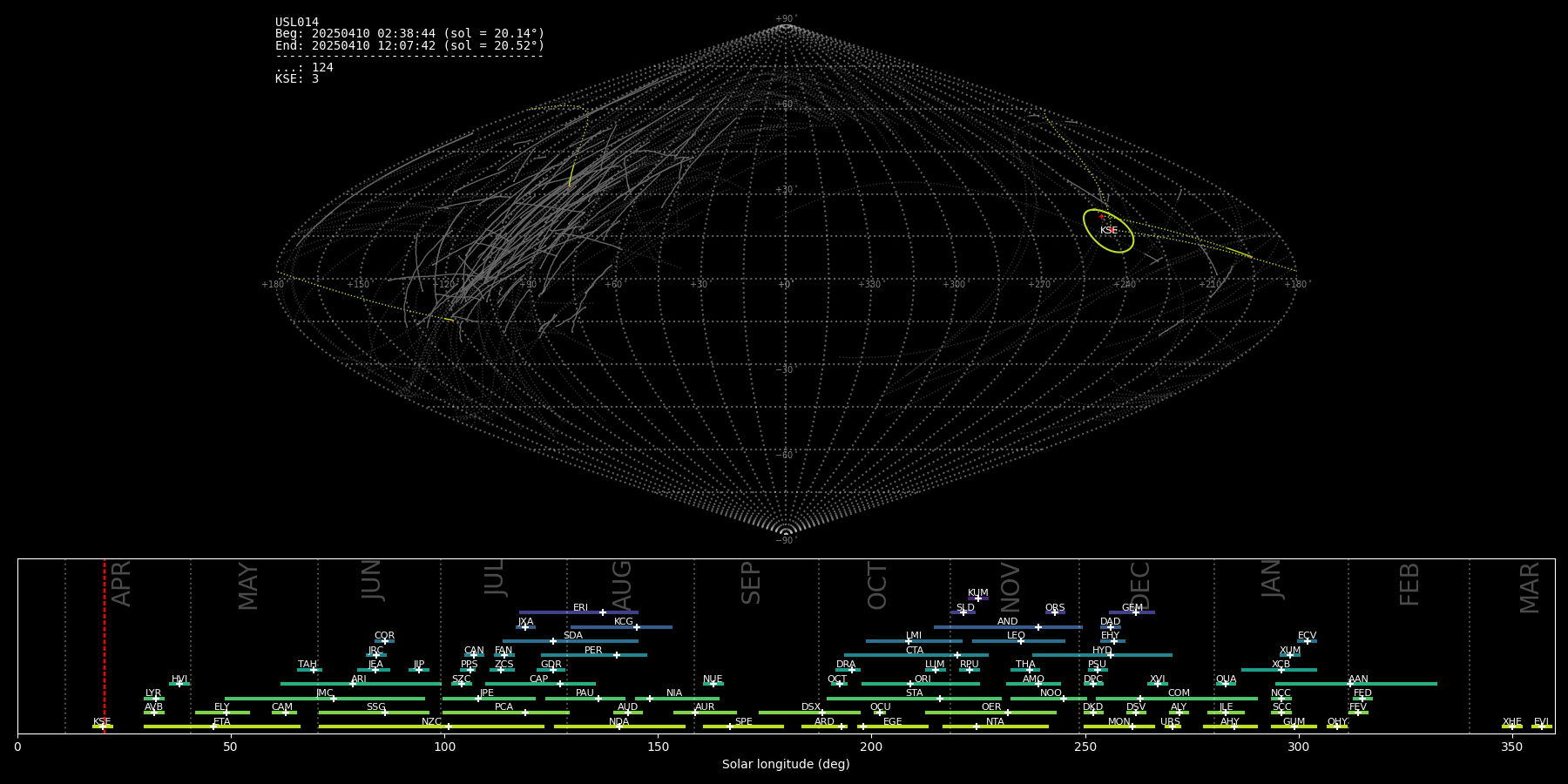This screenshot has height=784, width=1568.
Task: Click the NOV month label
Action: coord(1010,586)
